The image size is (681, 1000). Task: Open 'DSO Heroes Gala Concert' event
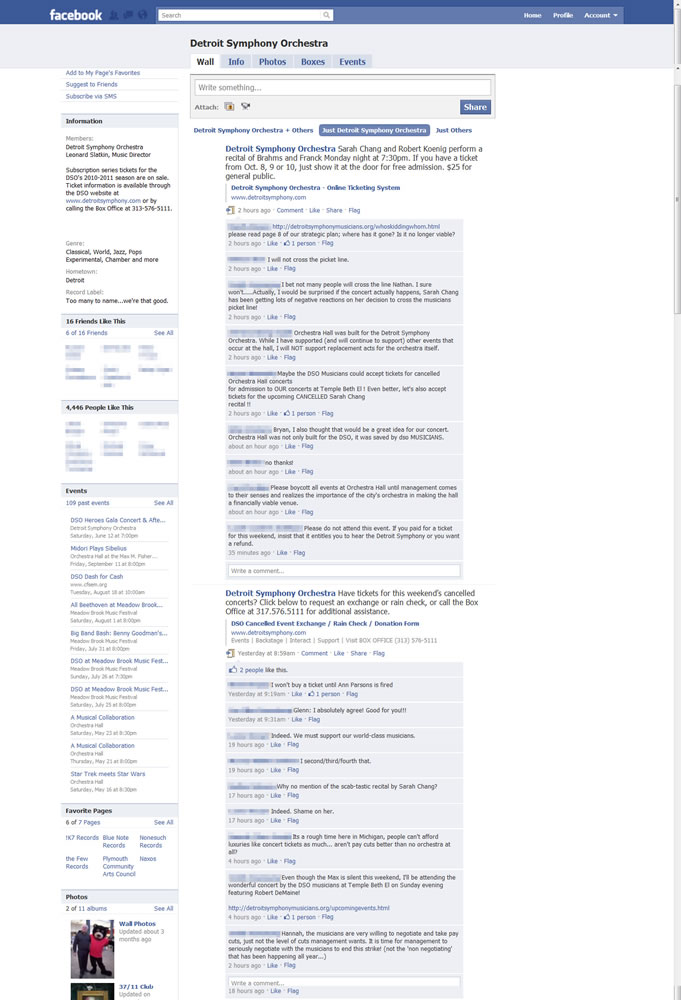pyautogui.click(x=117, y=520)
